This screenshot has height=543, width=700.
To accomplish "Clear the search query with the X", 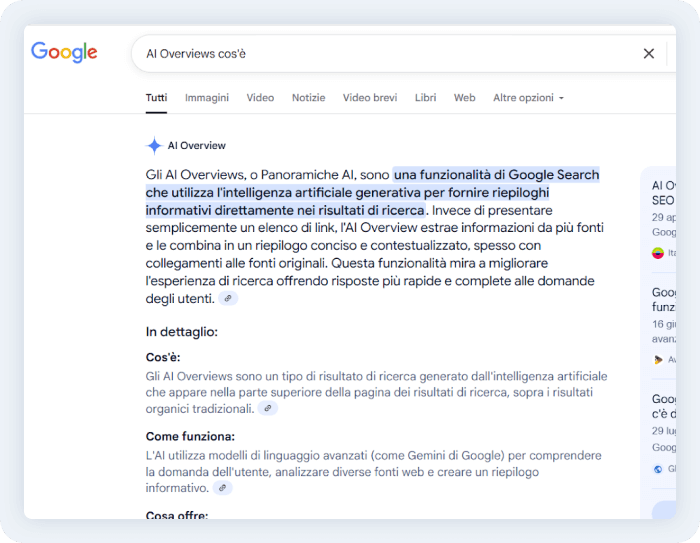I will (x=648, y=54).
